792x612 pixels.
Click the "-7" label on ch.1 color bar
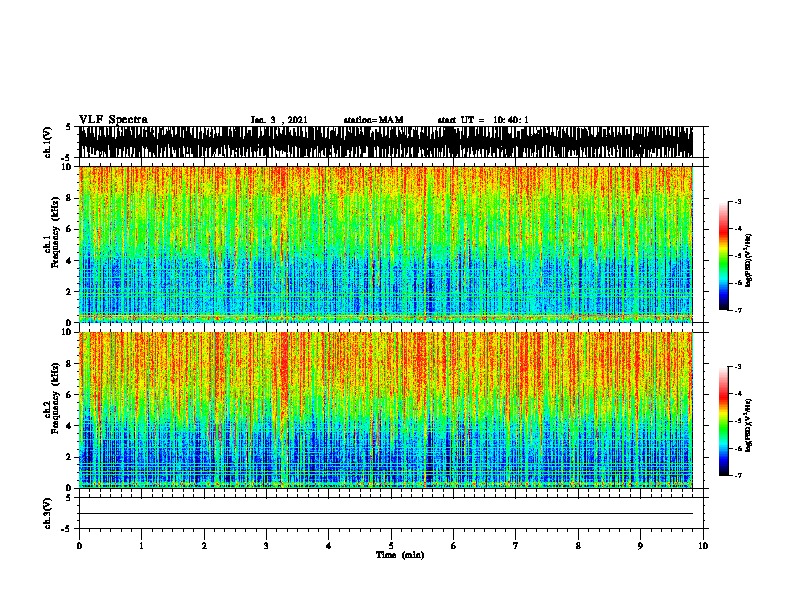click(738, 310)
